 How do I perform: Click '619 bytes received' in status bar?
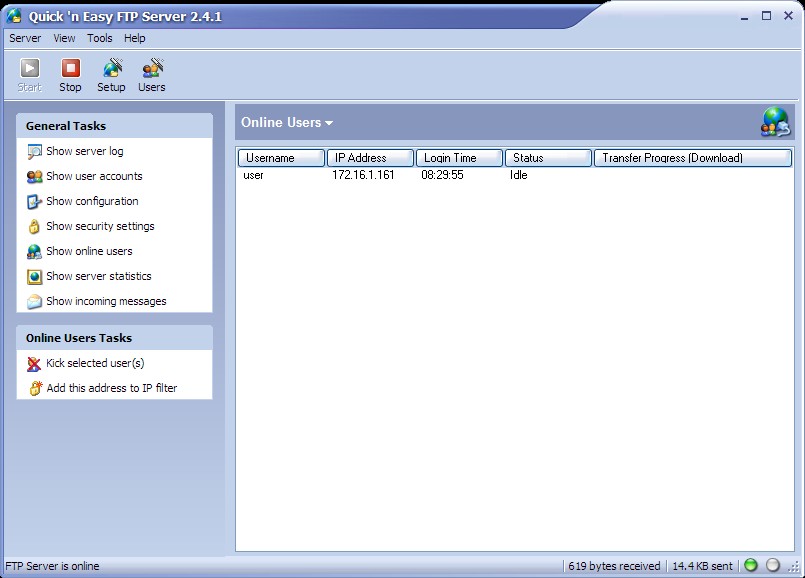(614, 566)
